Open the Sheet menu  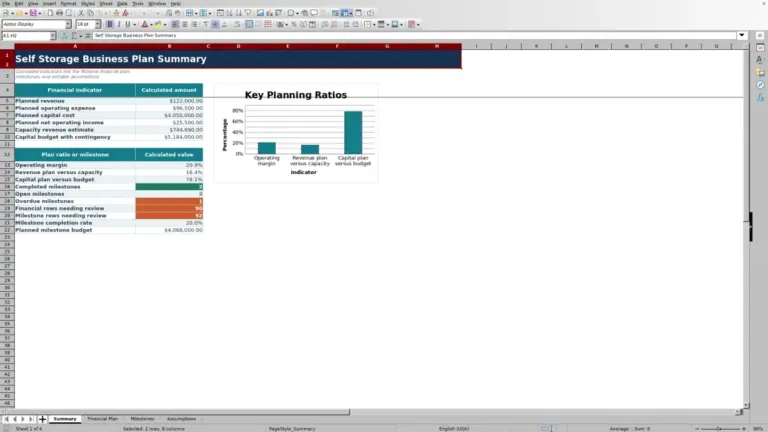point(106,3)
